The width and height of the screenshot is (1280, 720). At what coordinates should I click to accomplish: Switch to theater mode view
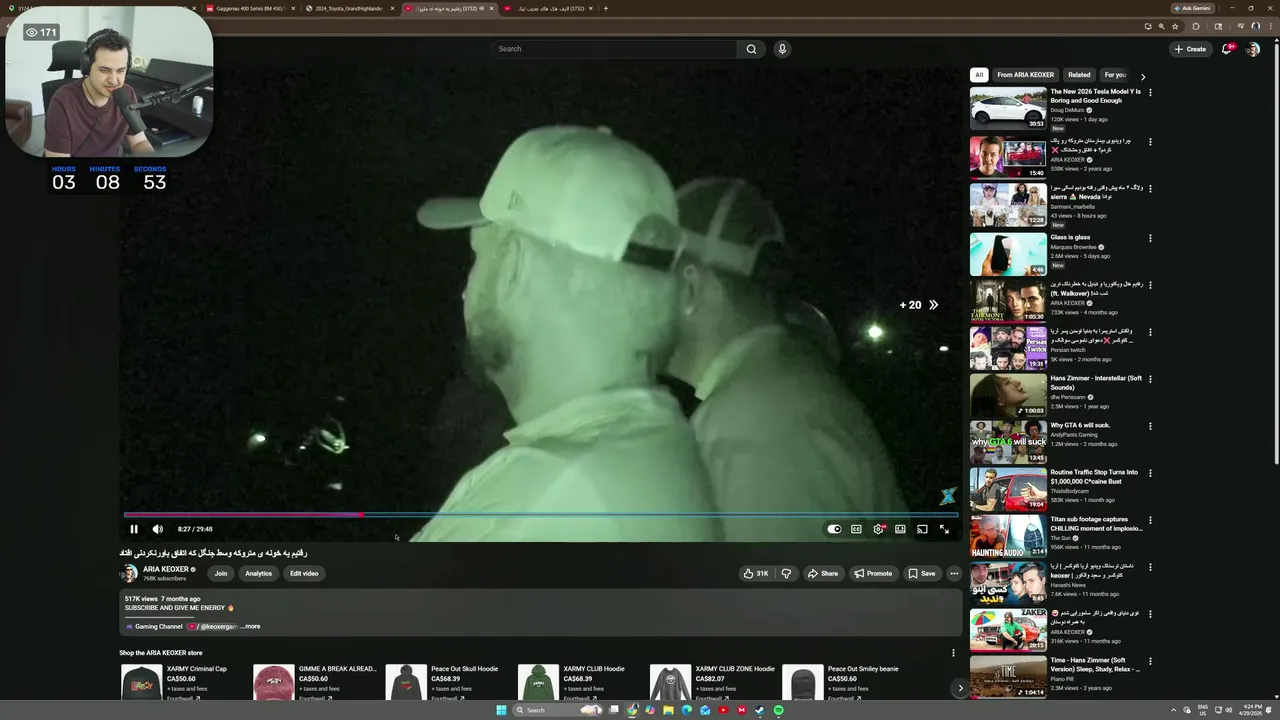tap(900, 529)
